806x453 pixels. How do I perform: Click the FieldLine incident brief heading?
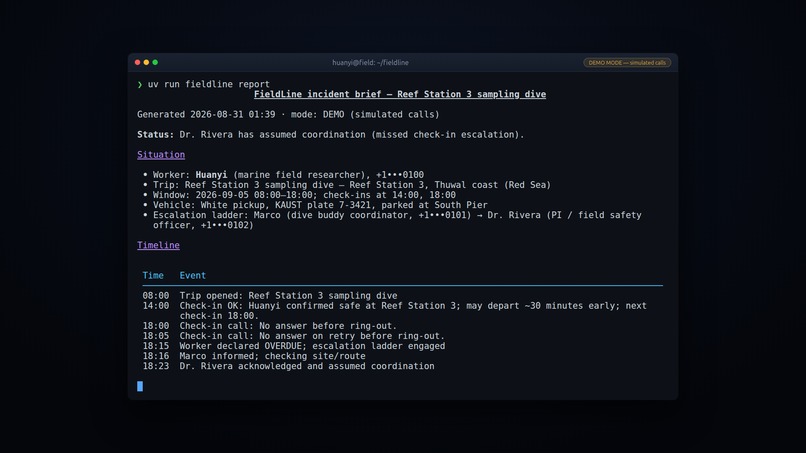tap(400, 94)
